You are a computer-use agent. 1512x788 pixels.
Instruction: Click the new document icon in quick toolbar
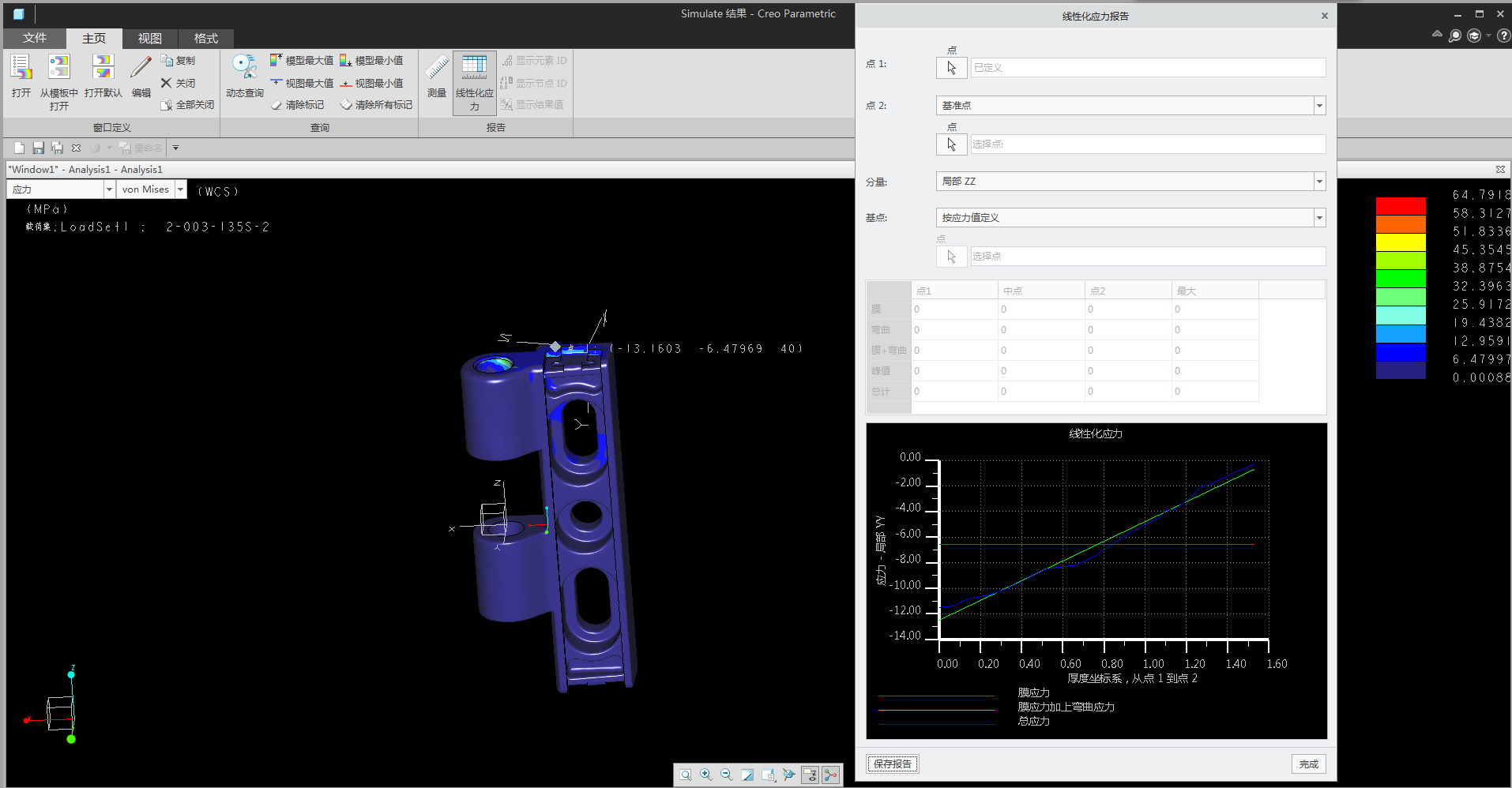point(19,148)
